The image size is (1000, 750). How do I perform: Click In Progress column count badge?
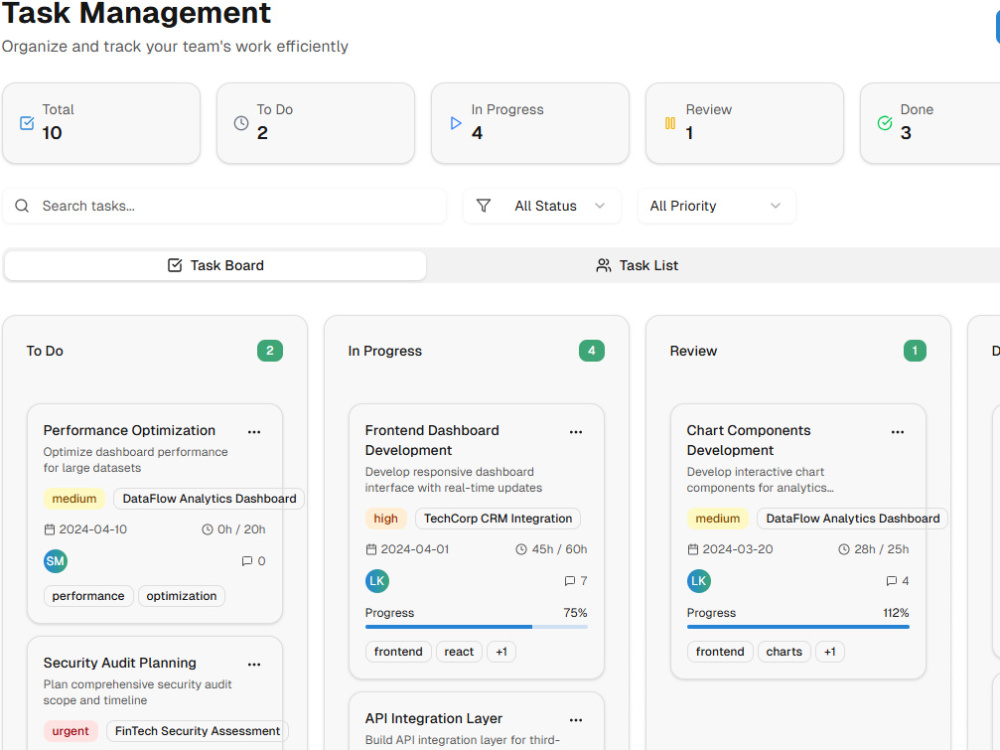point(591,351)
